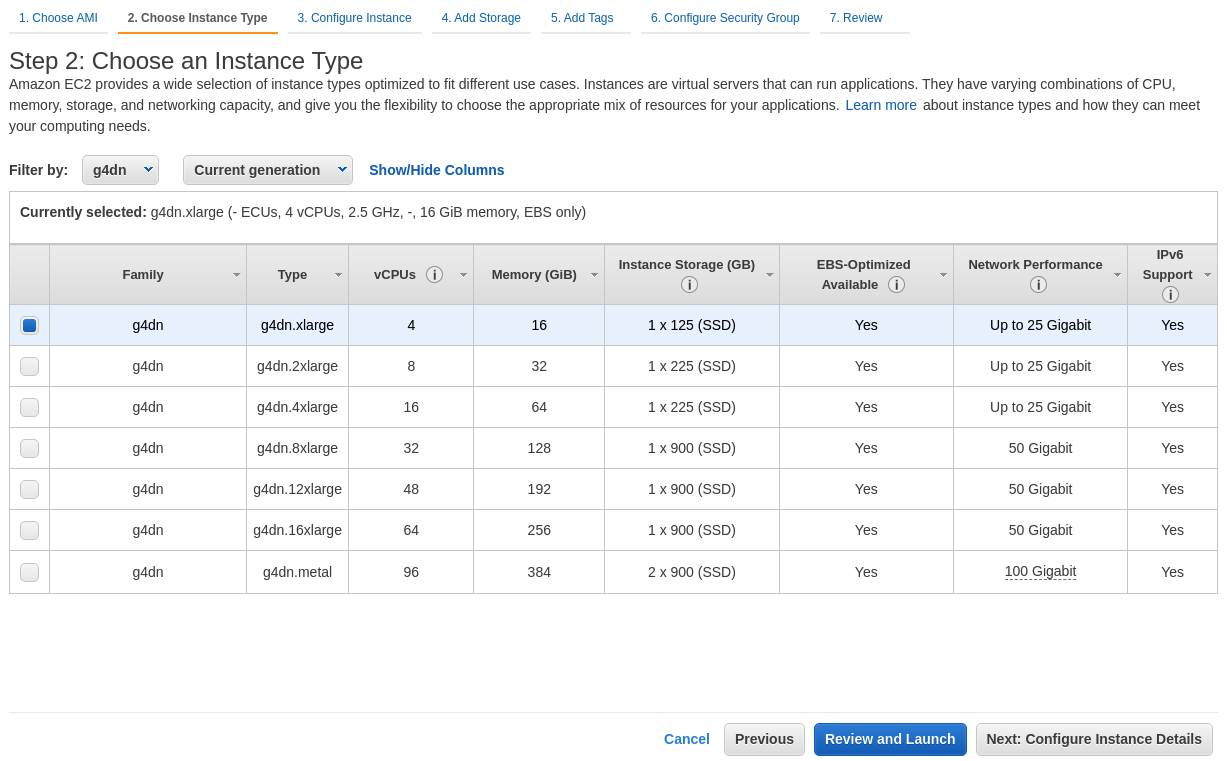Uncheck the selected g4dn.xlarge checkbox
The image size is (1227, 761).
tap(29, 325)
